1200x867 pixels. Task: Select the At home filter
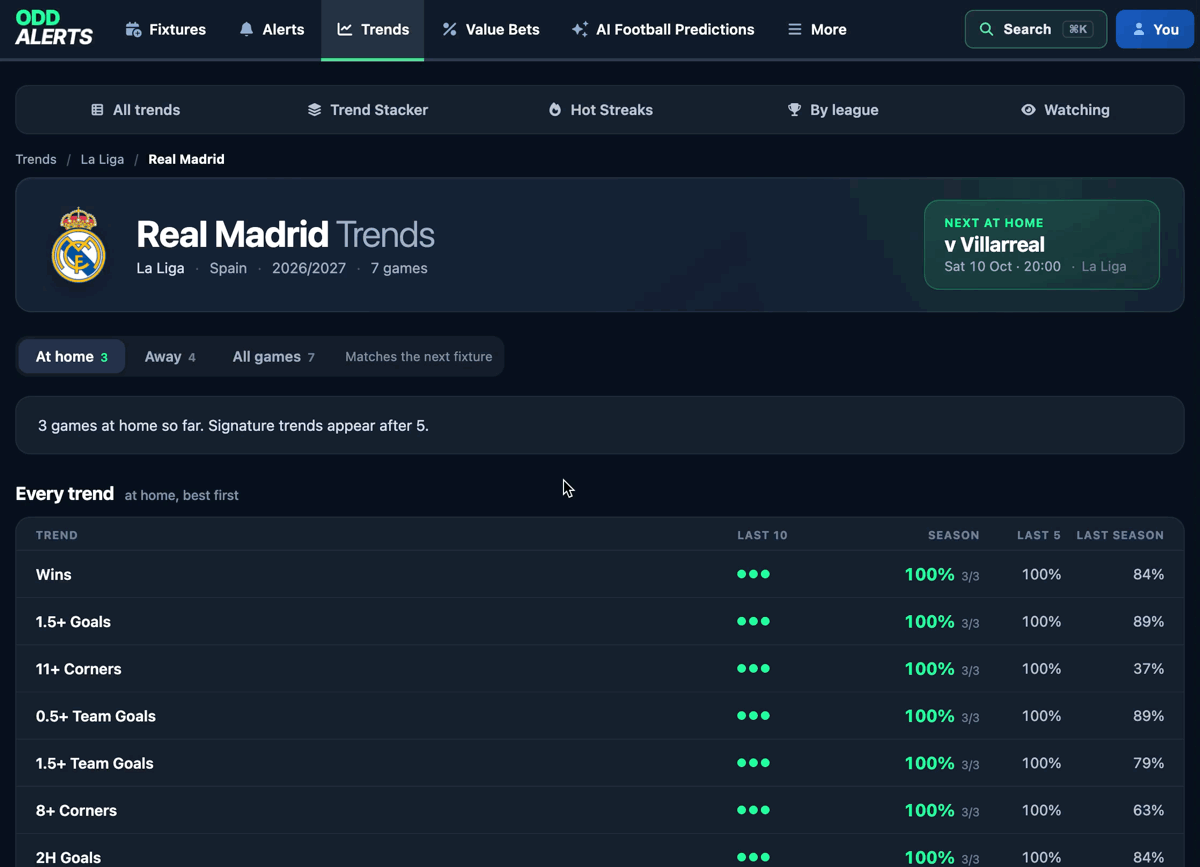click(x=72, y=356)
